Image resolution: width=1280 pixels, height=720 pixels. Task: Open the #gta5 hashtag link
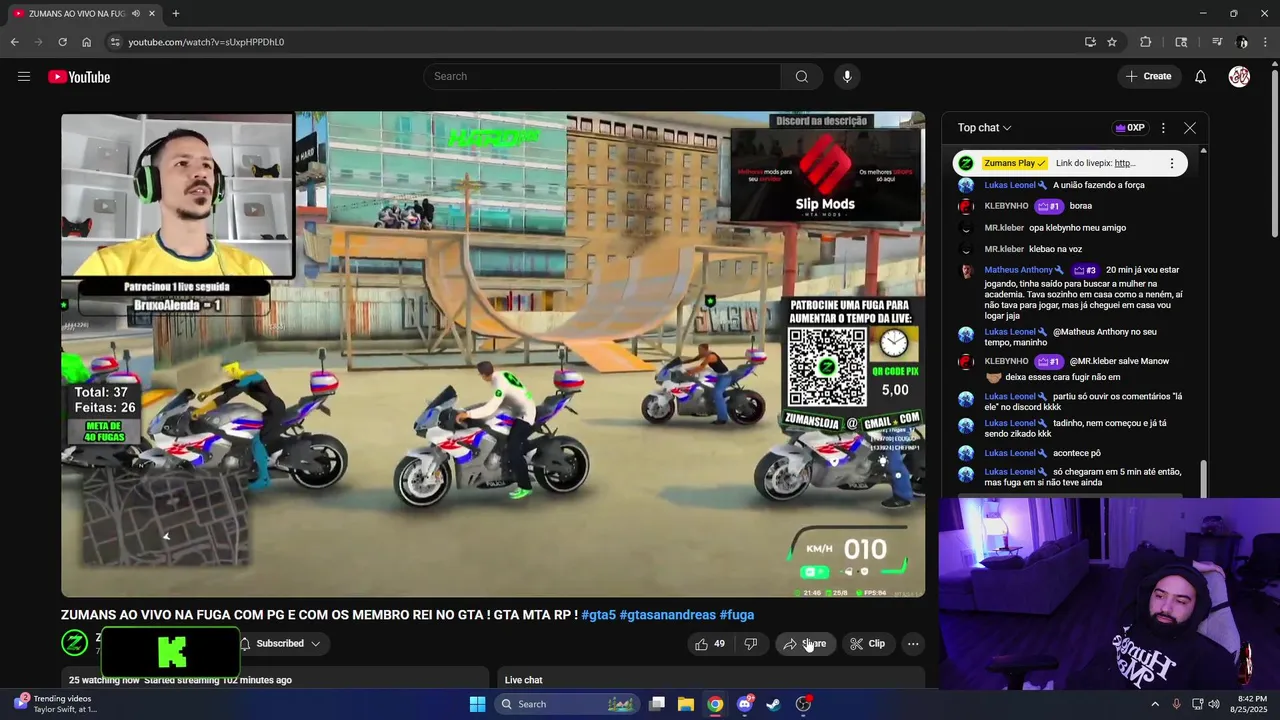click(x=598, y=615)
